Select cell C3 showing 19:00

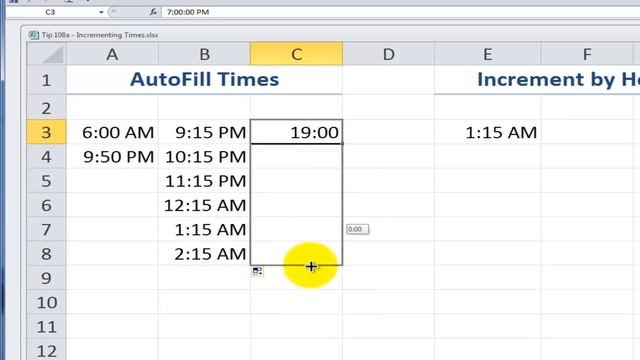pyautogui.click(x=296, y=132)
